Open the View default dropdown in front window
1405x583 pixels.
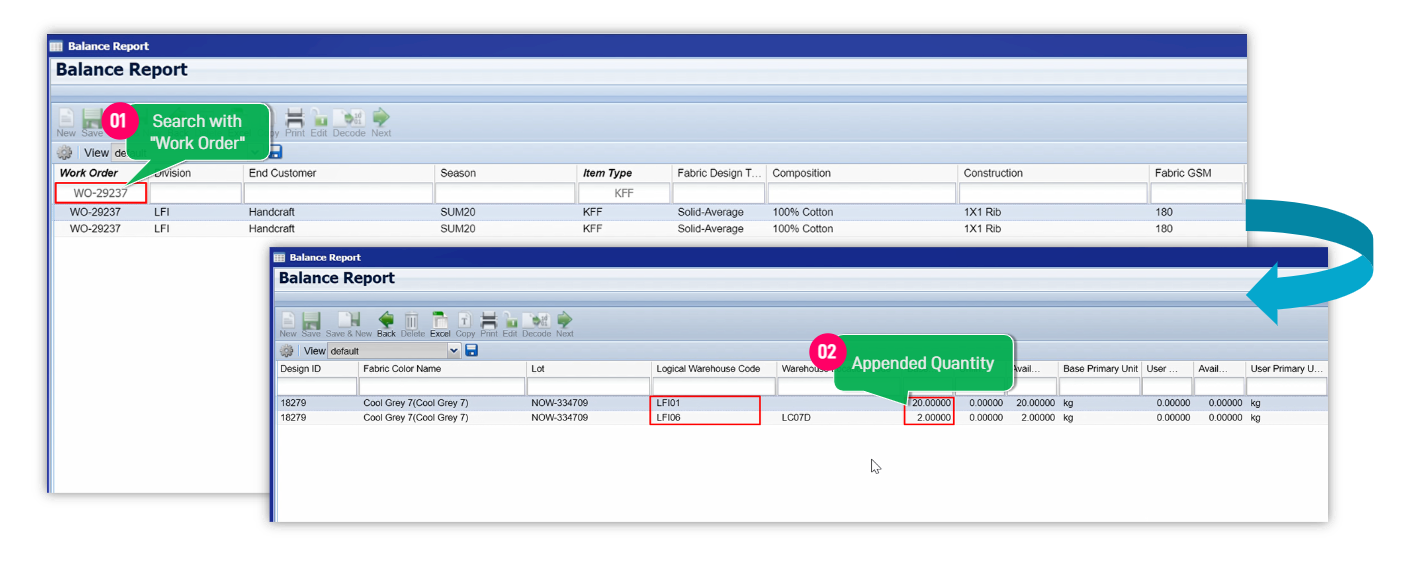coord(394,351)
